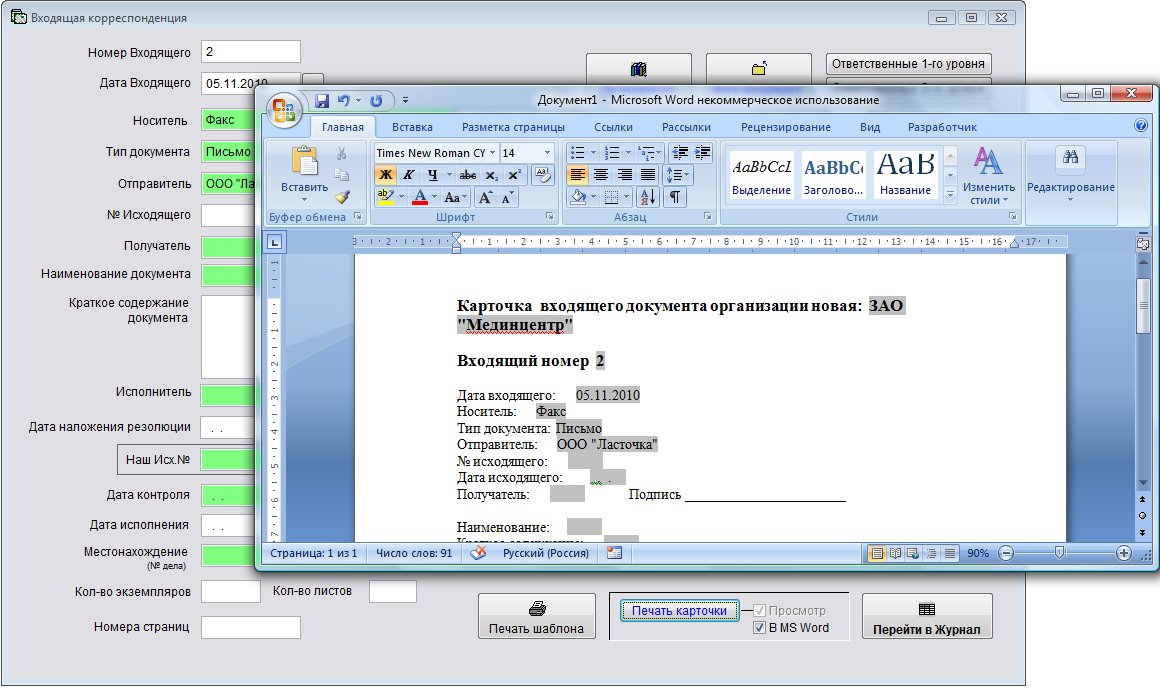Switch to web layout view in status bar
This screenshot has height=688, width=1160.
click(913, 553)
